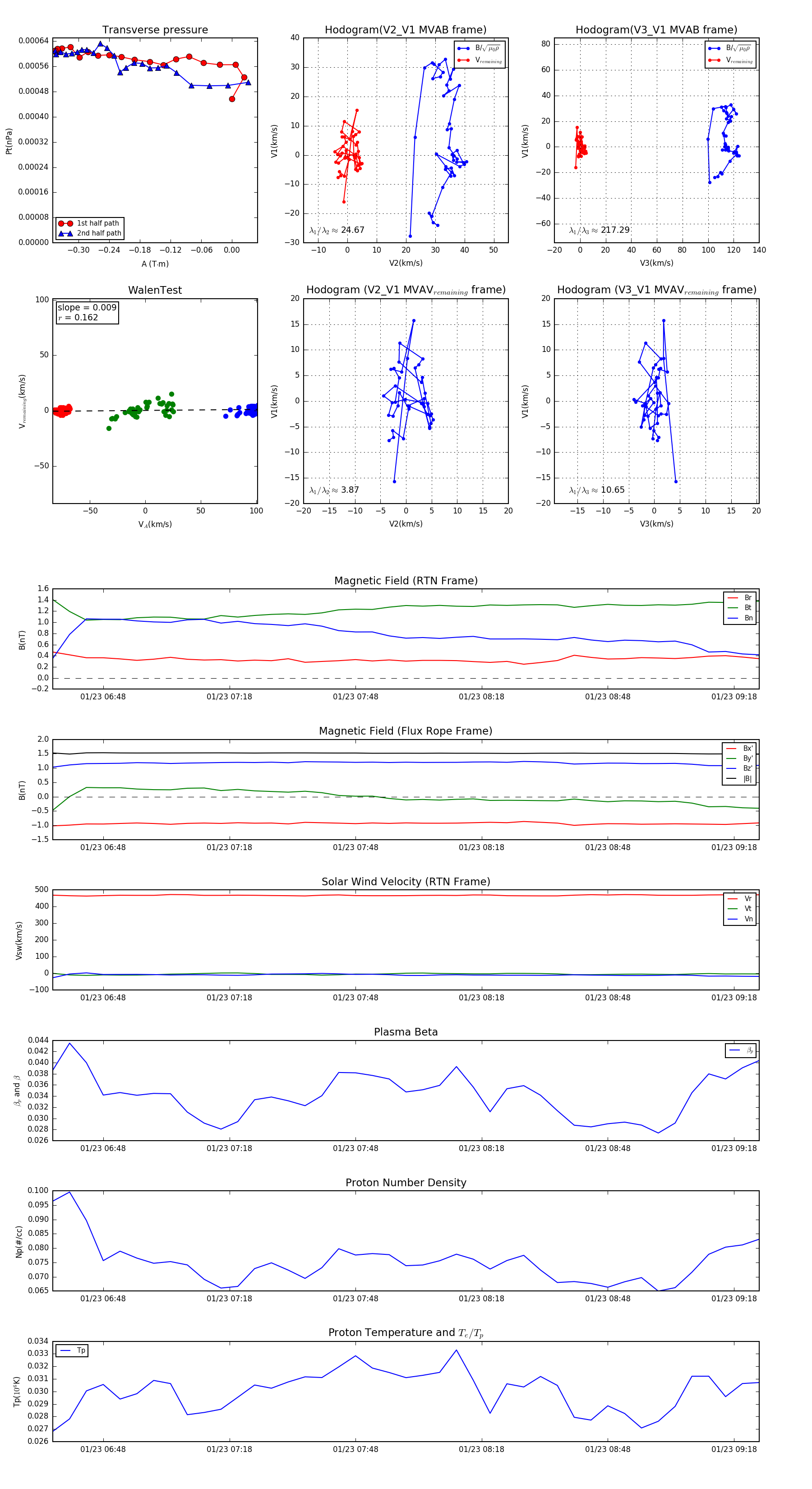The height and width of the screenshot is (1489, 812).
Task: Click the λ1/λ2 ≈ 24.67 annotation
Action: [337, 230]
